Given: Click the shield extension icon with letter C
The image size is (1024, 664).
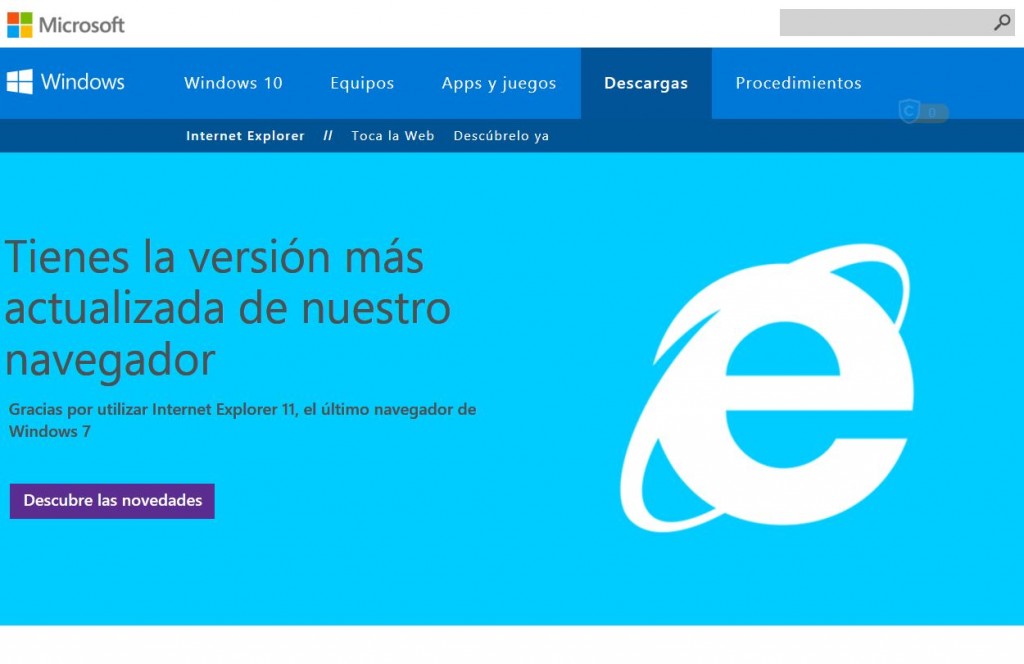Looking at the screenshot, I should tap(911, 112).
